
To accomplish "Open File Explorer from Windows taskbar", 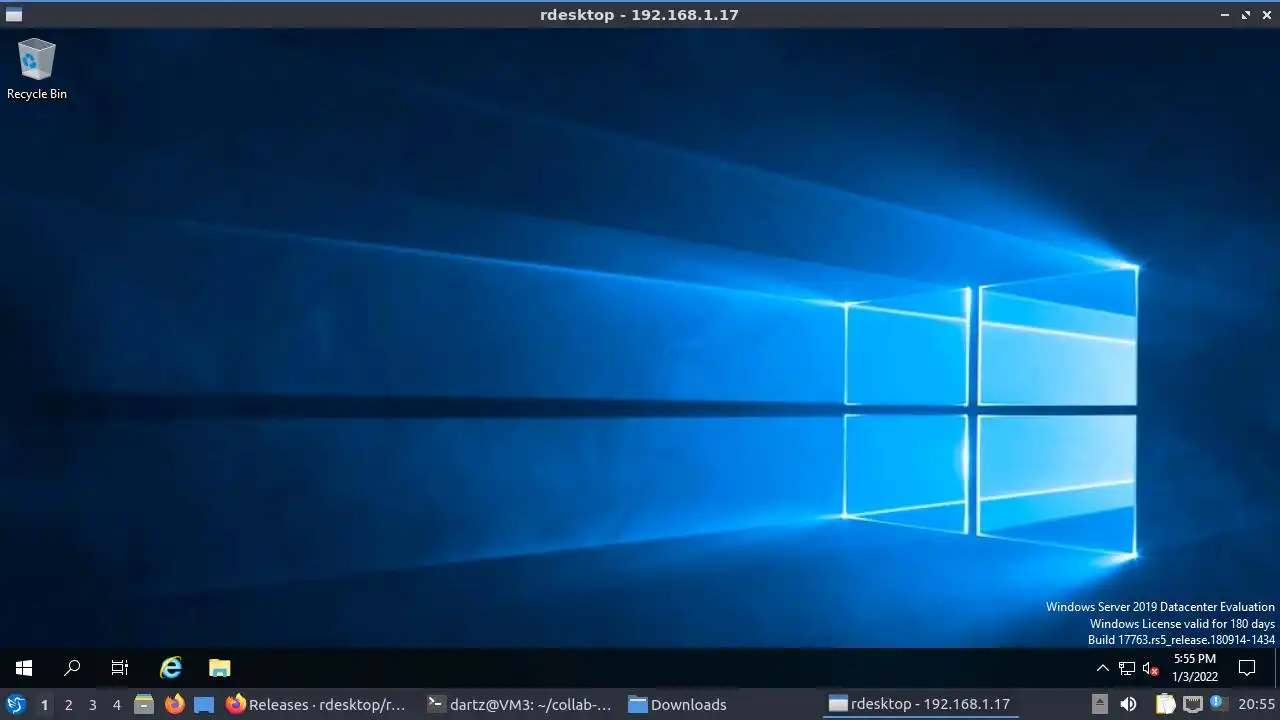I will 219,668.
